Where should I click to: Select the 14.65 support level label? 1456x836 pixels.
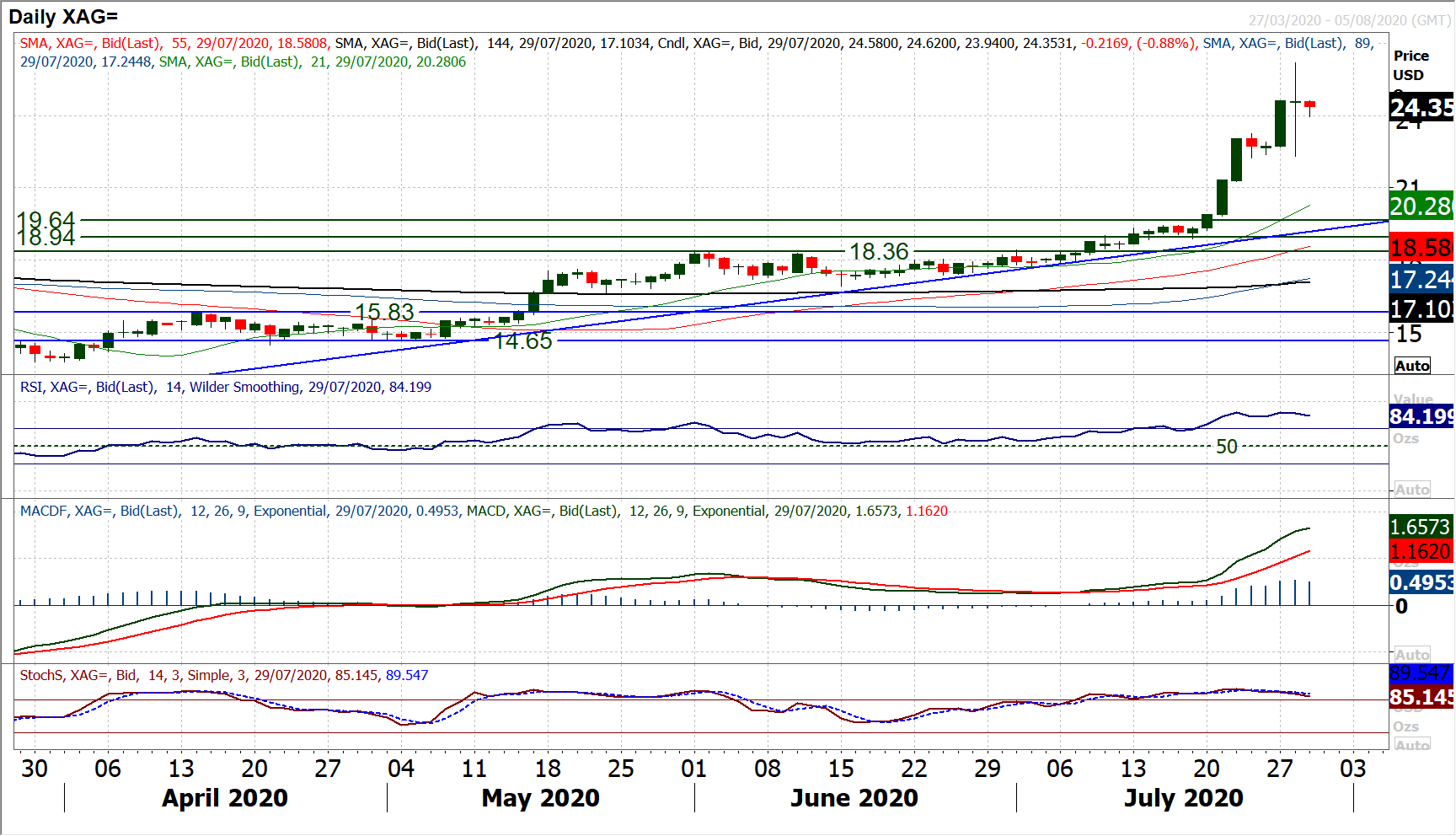point(522,341)
